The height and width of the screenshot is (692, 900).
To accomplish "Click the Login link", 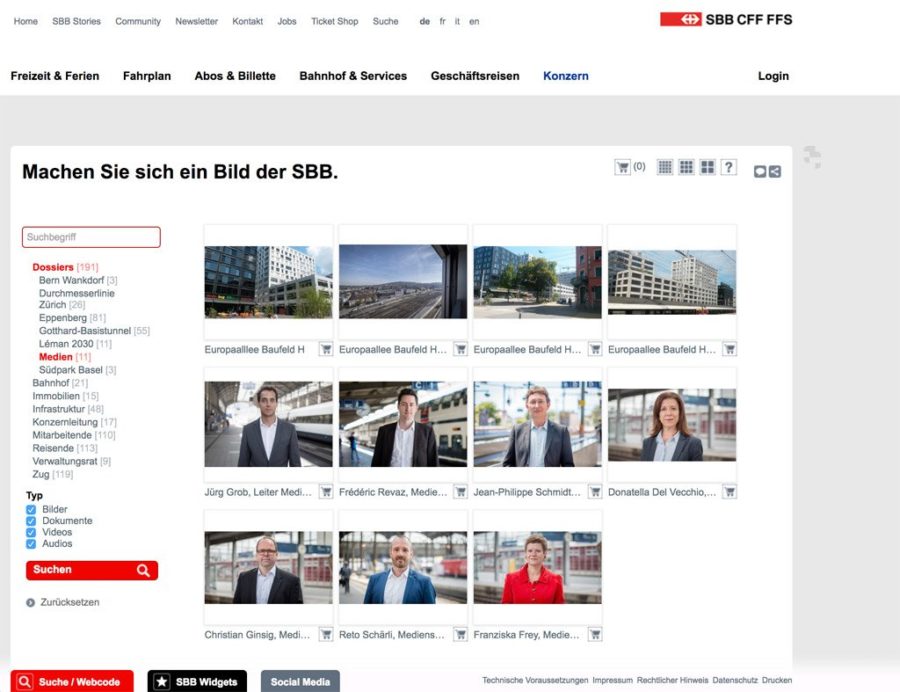I will [773, 76].
